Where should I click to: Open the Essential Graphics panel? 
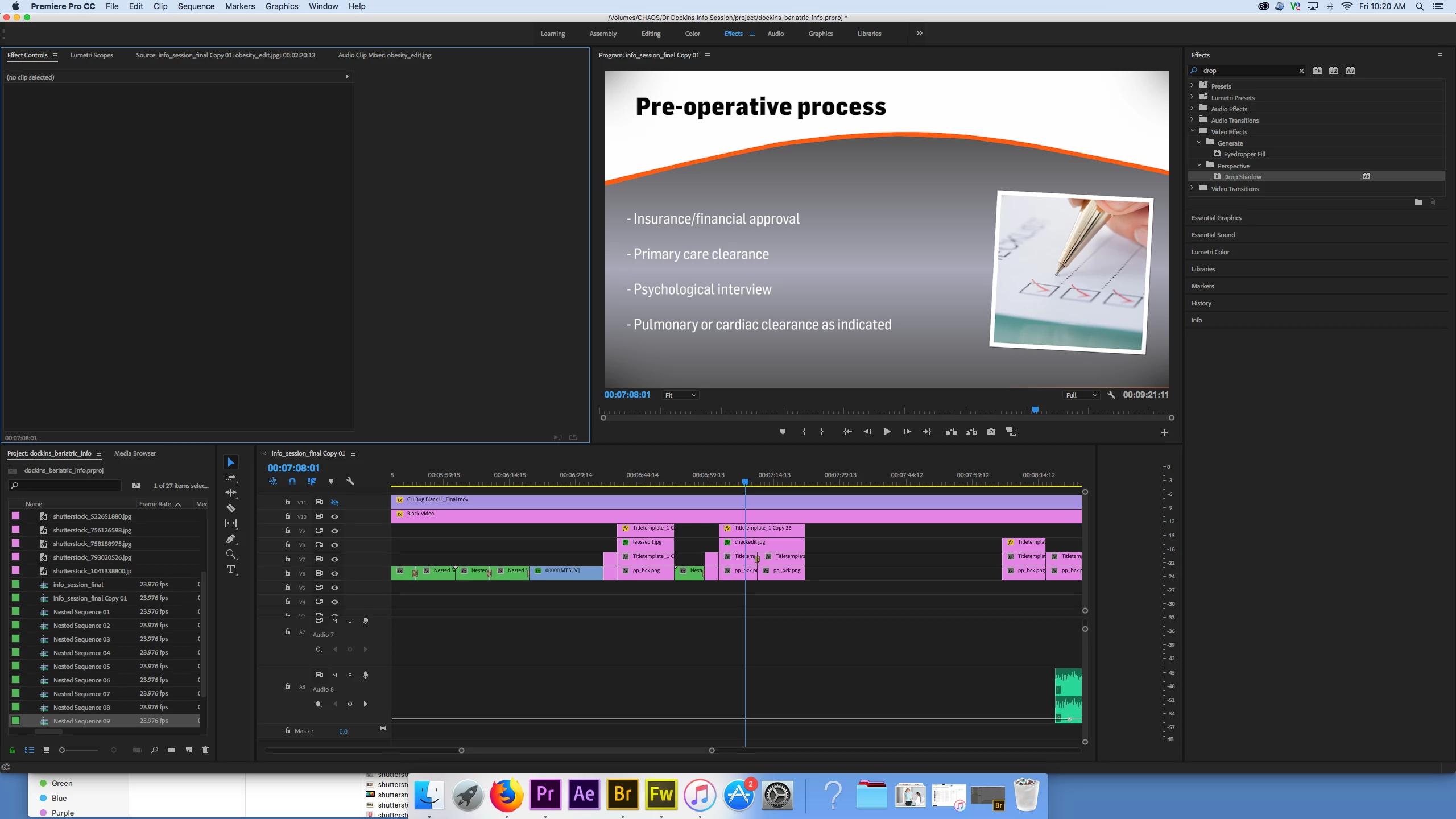click(1217, 218)
